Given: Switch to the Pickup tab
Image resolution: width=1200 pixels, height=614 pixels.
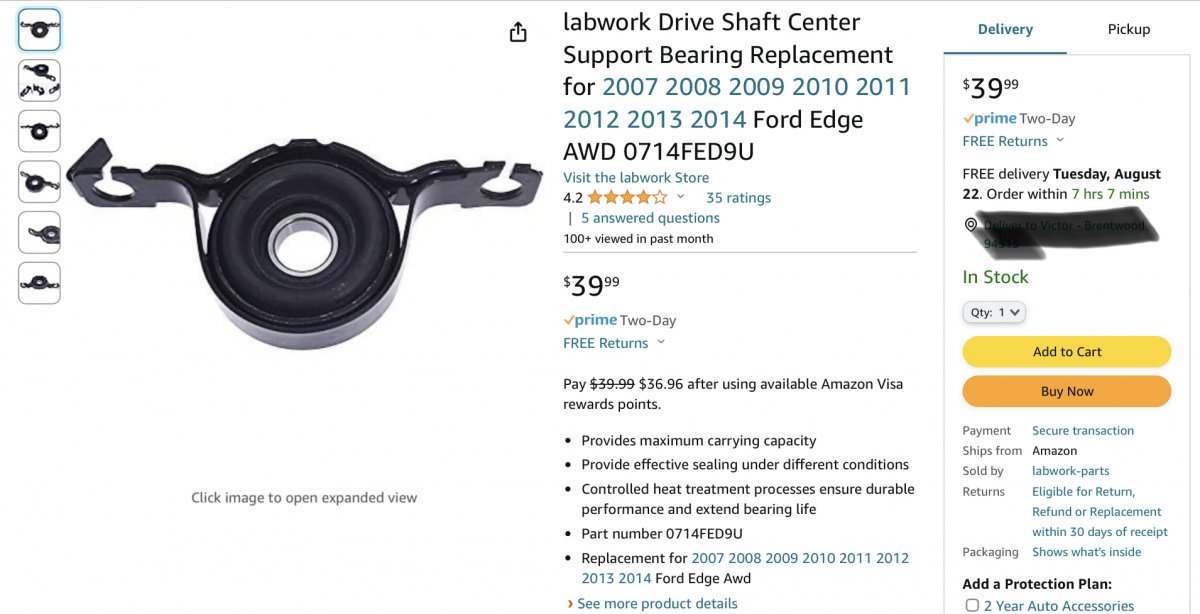Looking at the screenshot, I should [x=1128, y=30].
